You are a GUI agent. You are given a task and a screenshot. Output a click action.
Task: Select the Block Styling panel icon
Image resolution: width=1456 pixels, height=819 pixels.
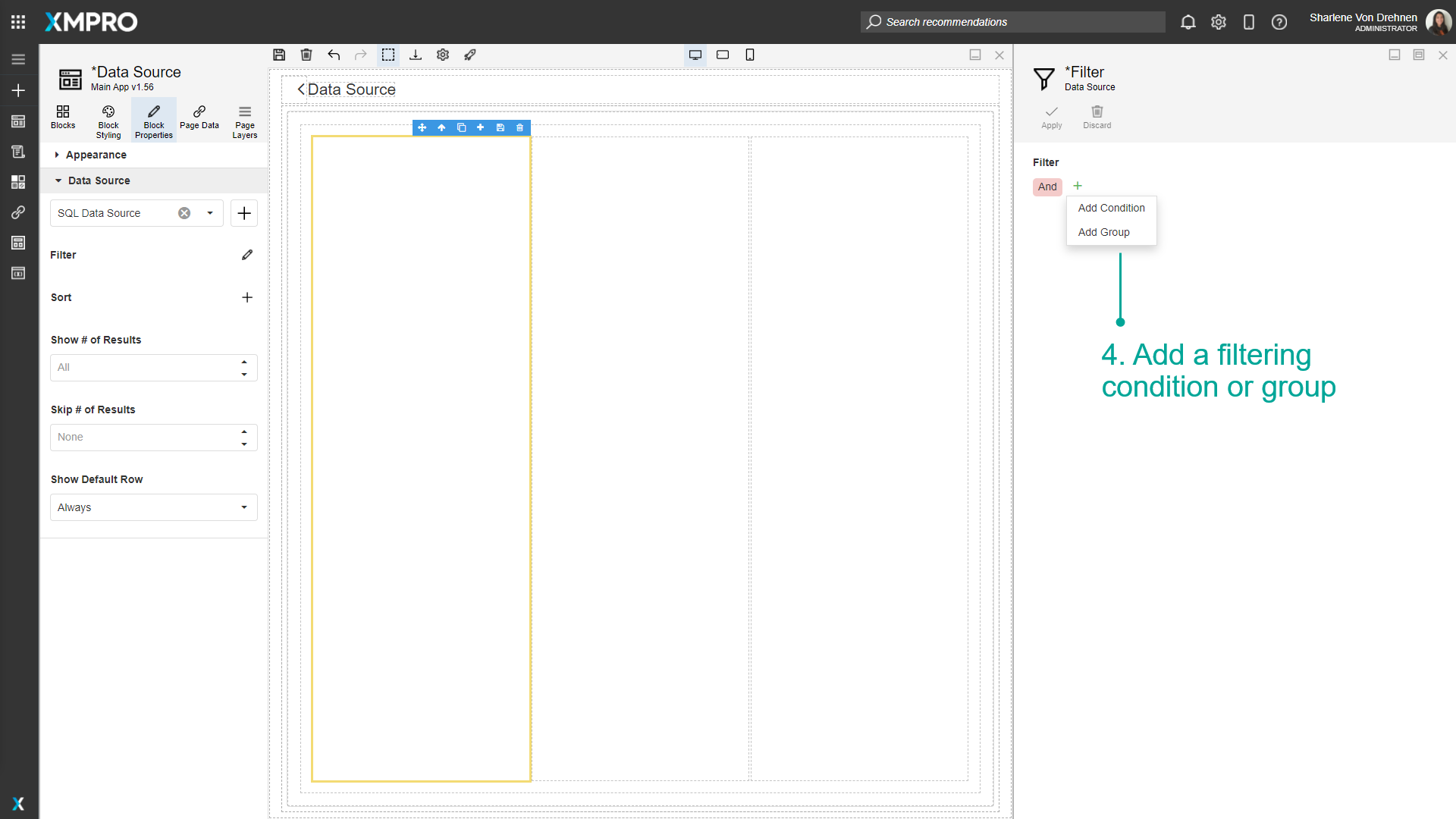pyautogui.click(x=108, y=119)
